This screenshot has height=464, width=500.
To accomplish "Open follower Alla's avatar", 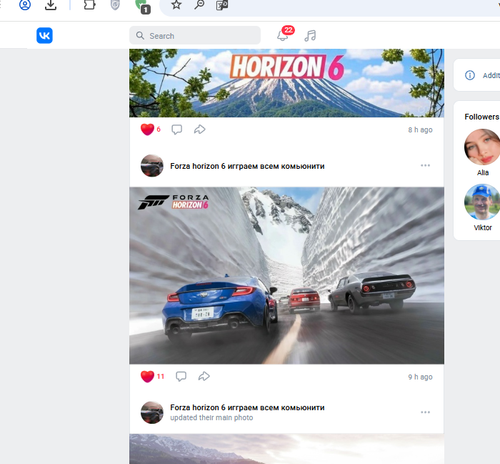I will (x=482, y=147).
